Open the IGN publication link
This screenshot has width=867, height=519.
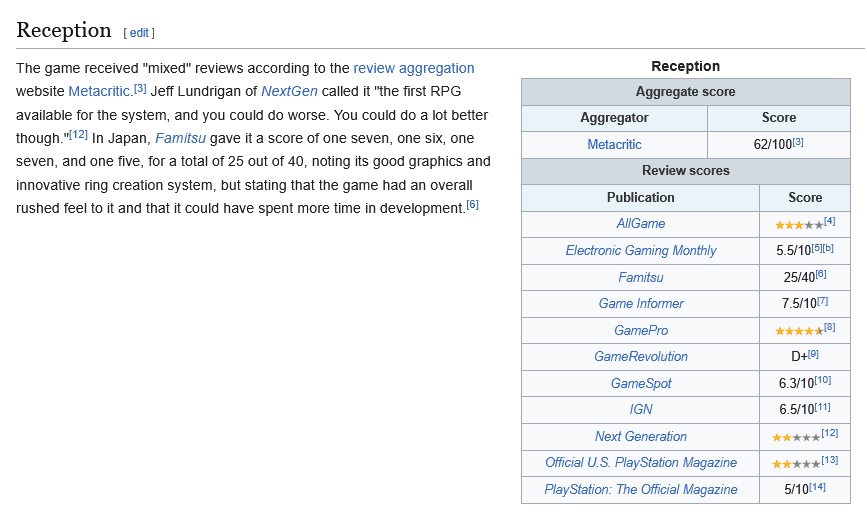(x=640, y=409)
